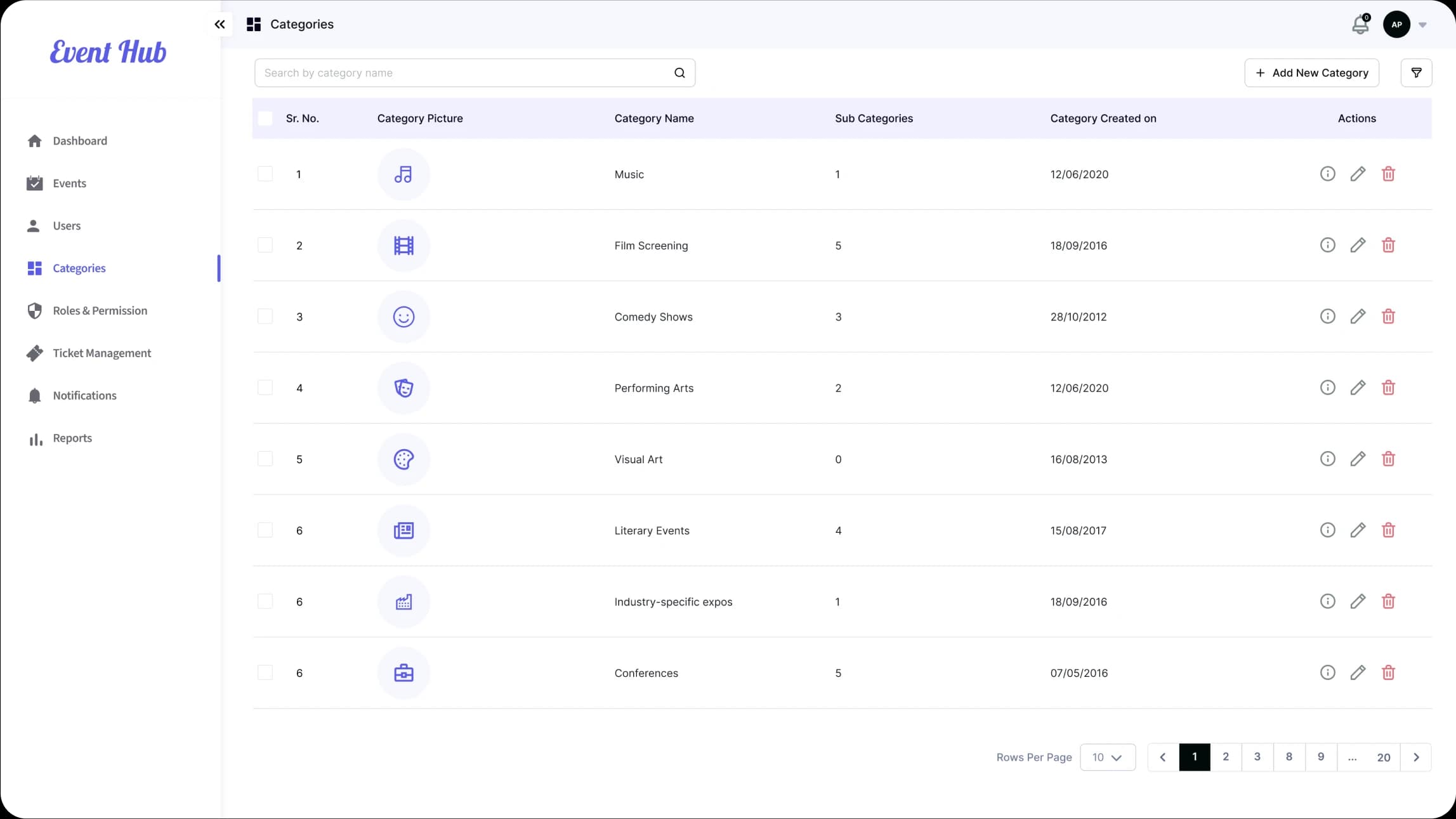This screenshot has height=819, width=1456.
Task: Open the Categories menu item
Action: pos(79,268)
